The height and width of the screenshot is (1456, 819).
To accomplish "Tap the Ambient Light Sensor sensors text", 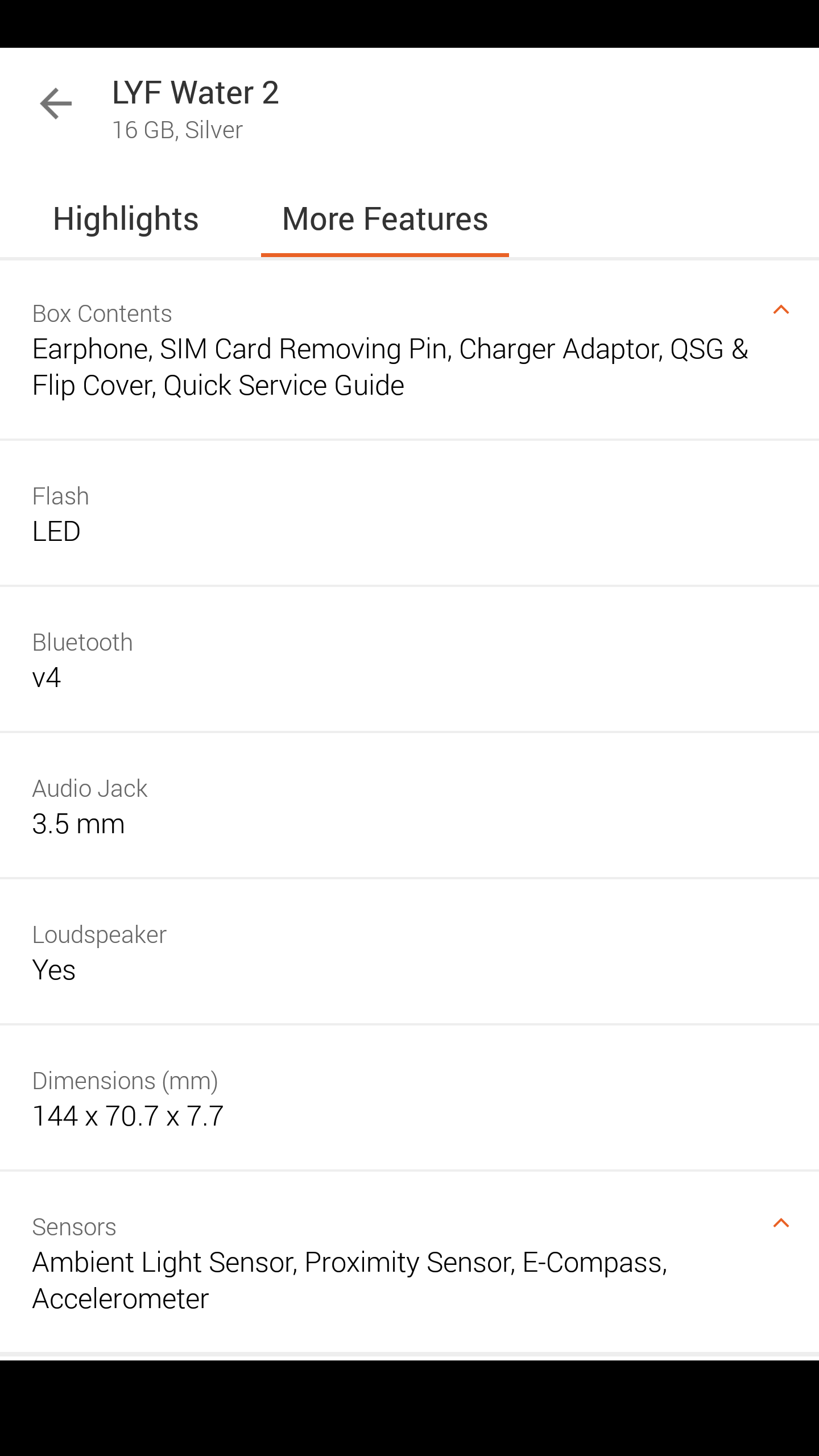I will pyautogui.click(x=349, y=1280).
